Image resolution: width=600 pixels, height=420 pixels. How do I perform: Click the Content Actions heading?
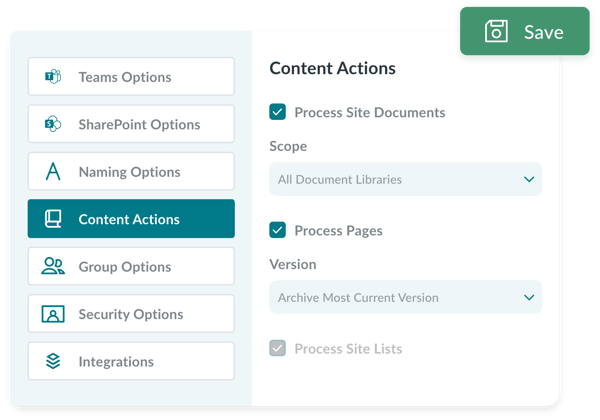pos(333,68)
